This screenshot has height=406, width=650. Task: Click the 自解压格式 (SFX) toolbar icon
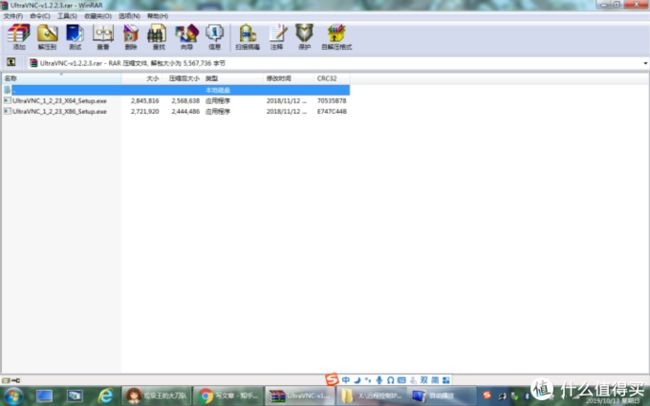tap(336, 36)
